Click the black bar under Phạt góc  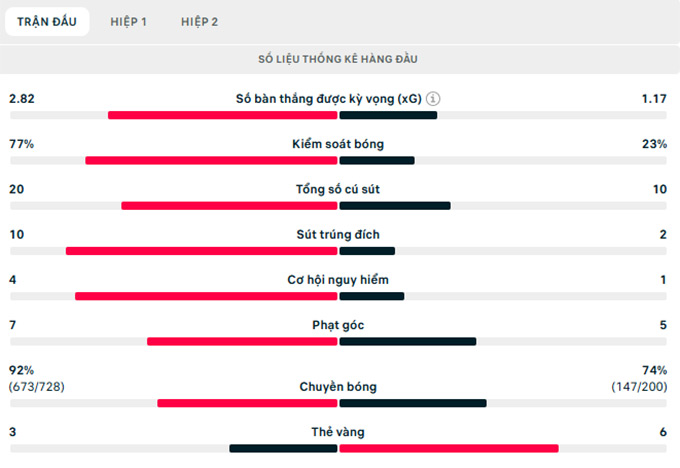click(x=407, y=341)
